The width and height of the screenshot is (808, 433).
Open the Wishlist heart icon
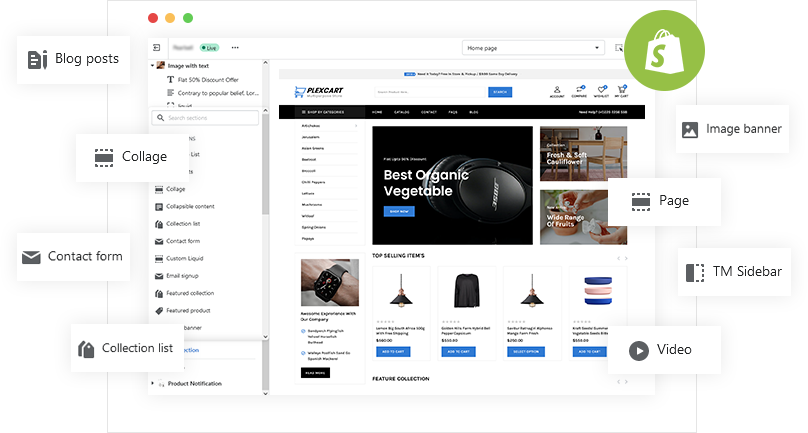pos(602,91)
